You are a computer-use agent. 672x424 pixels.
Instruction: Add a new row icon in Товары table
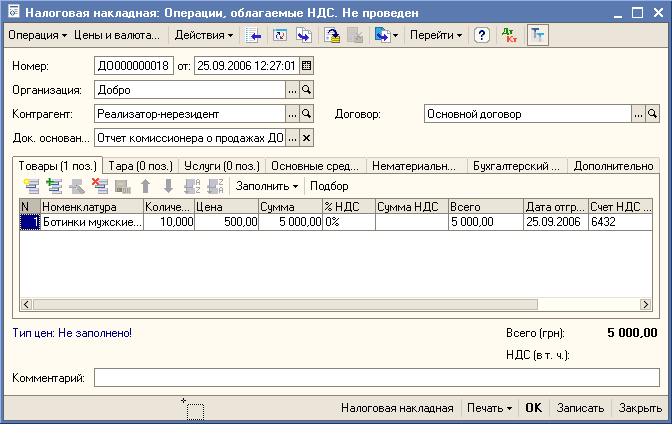(31, 186)
